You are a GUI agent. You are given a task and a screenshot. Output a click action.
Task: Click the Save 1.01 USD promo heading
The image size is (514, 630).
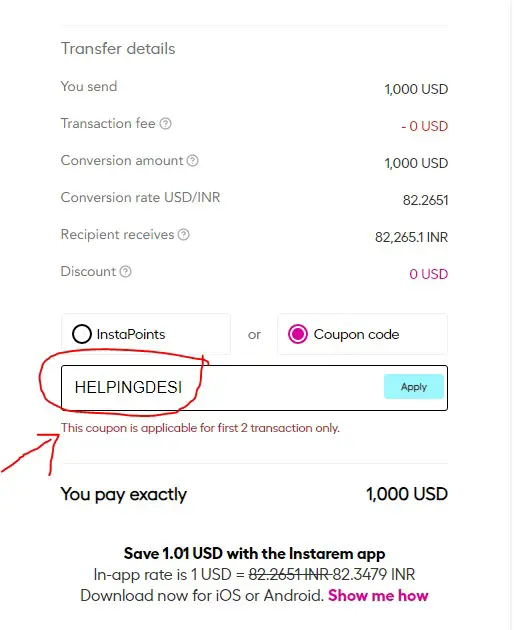(254, 554)
